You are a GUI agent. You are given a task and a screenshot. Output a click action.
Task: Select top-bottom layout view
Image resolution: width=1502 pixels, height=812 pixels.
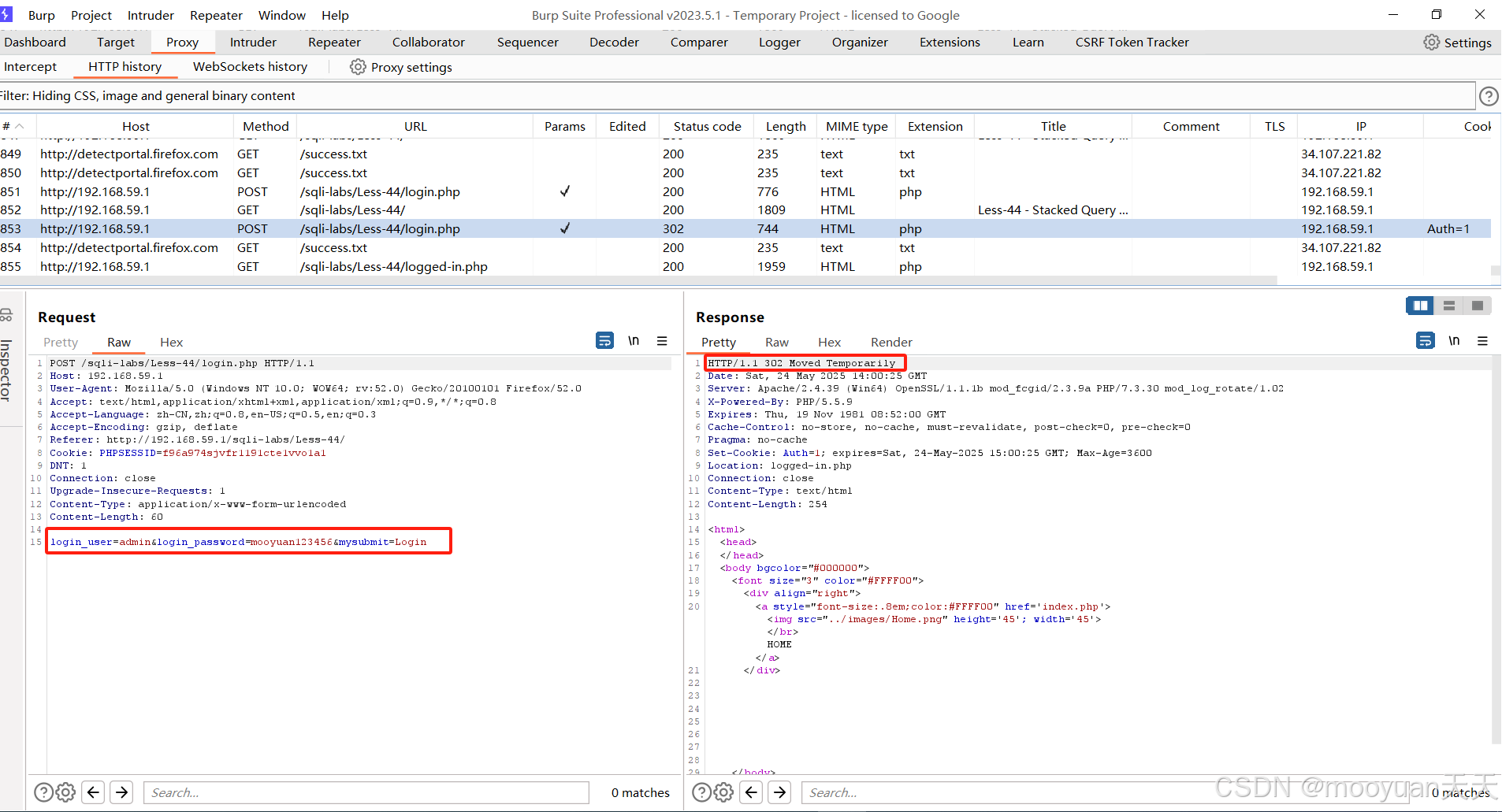[x=1448, y=306]
